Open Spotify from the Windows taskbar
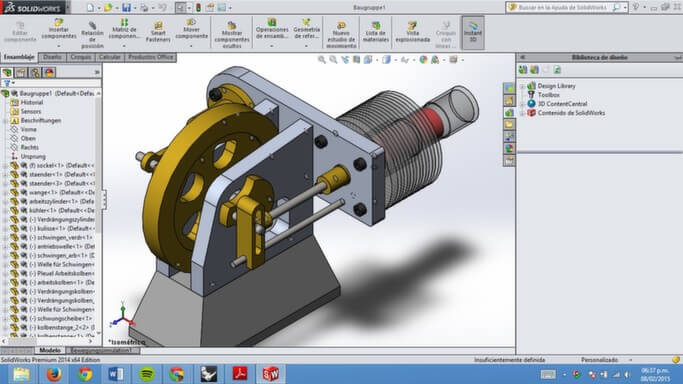The image size is (683, 384). click(x=147, y=374)
